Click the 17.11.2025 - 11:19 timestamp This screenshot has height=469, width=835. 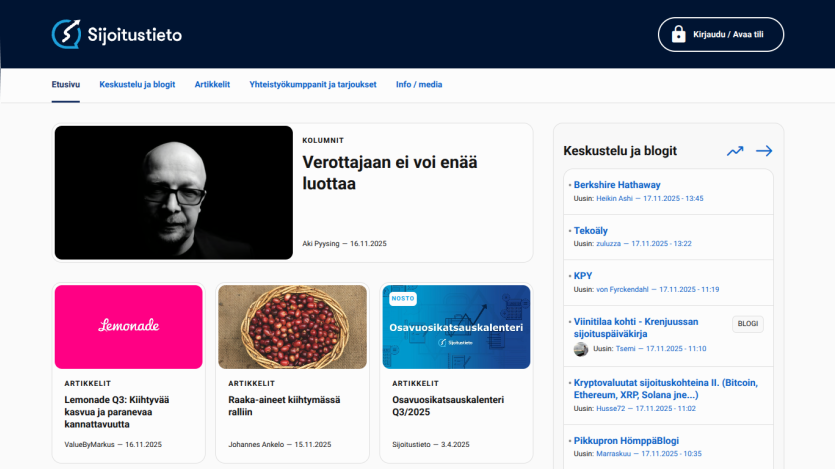[x=689, y=290]
